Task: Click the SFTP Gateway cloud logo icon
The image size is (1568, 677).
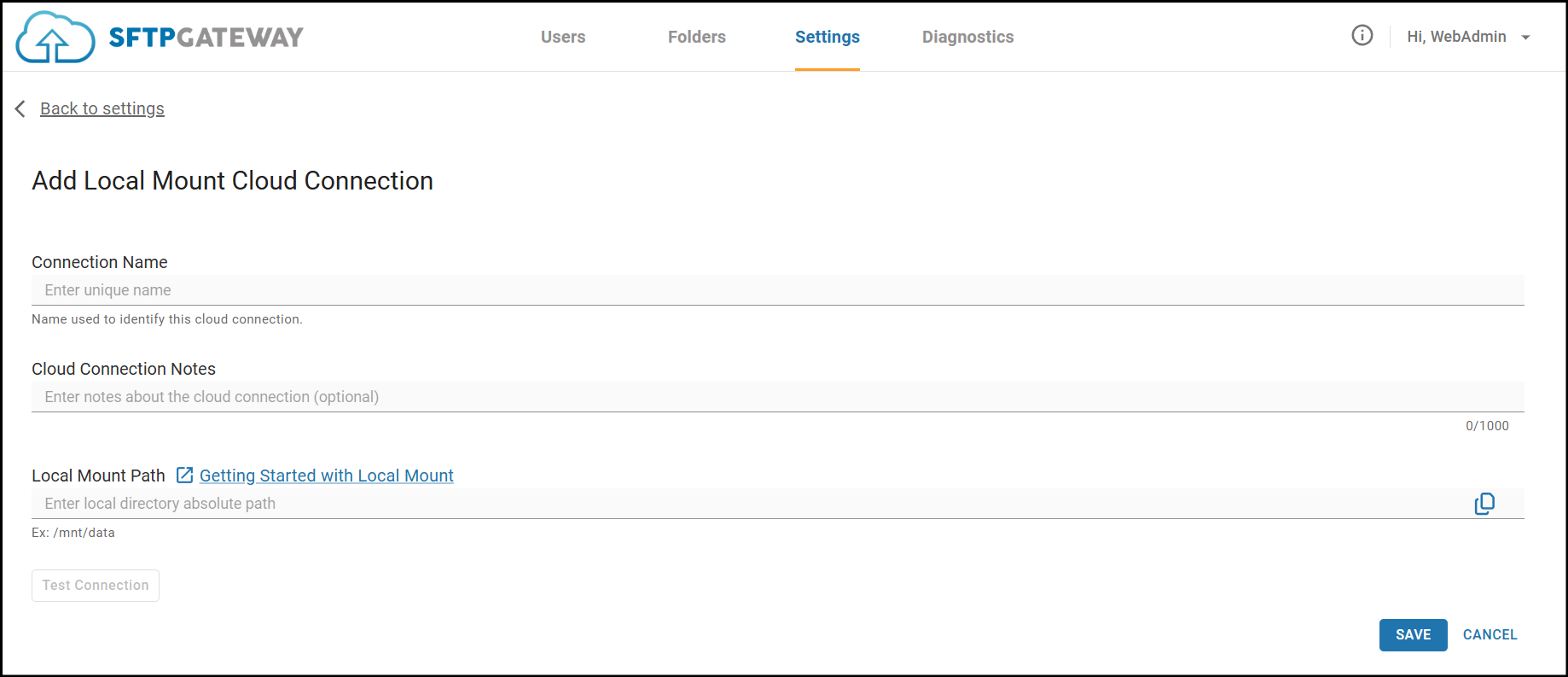Action: (x=55, y=38)
